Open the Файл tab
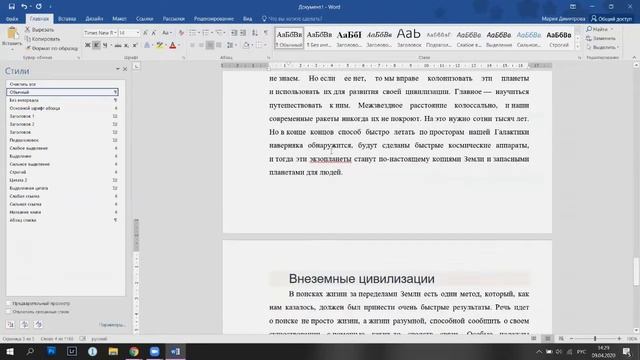 click(x=12, y=19)
